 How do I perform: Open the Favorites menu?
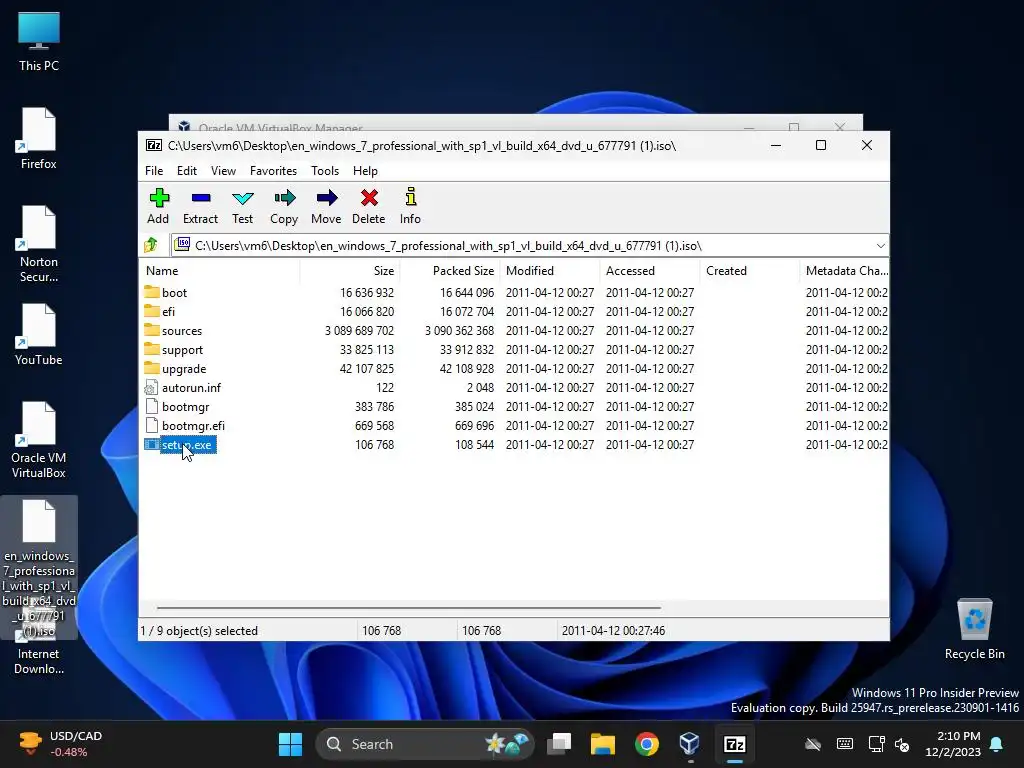pos(273,170)
